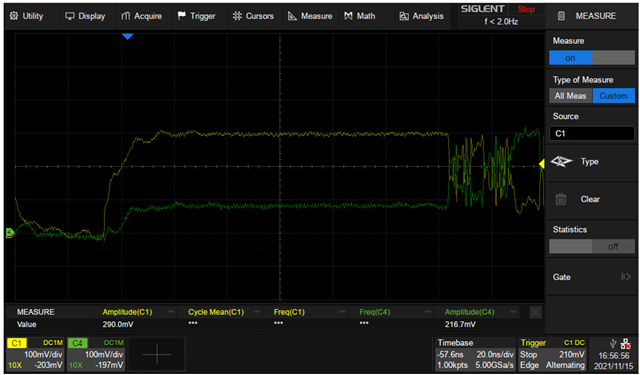Click the Clear trash icon
The image size is (640, 375).
tap(561, 199)
